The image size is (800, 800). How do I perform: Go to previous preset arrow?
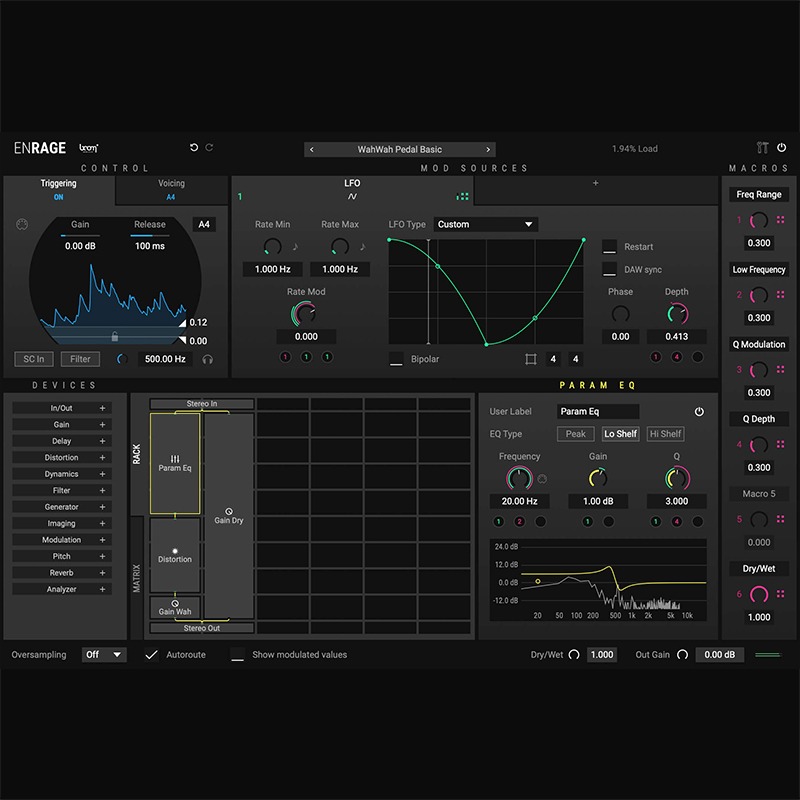click(x=312, y=149)
